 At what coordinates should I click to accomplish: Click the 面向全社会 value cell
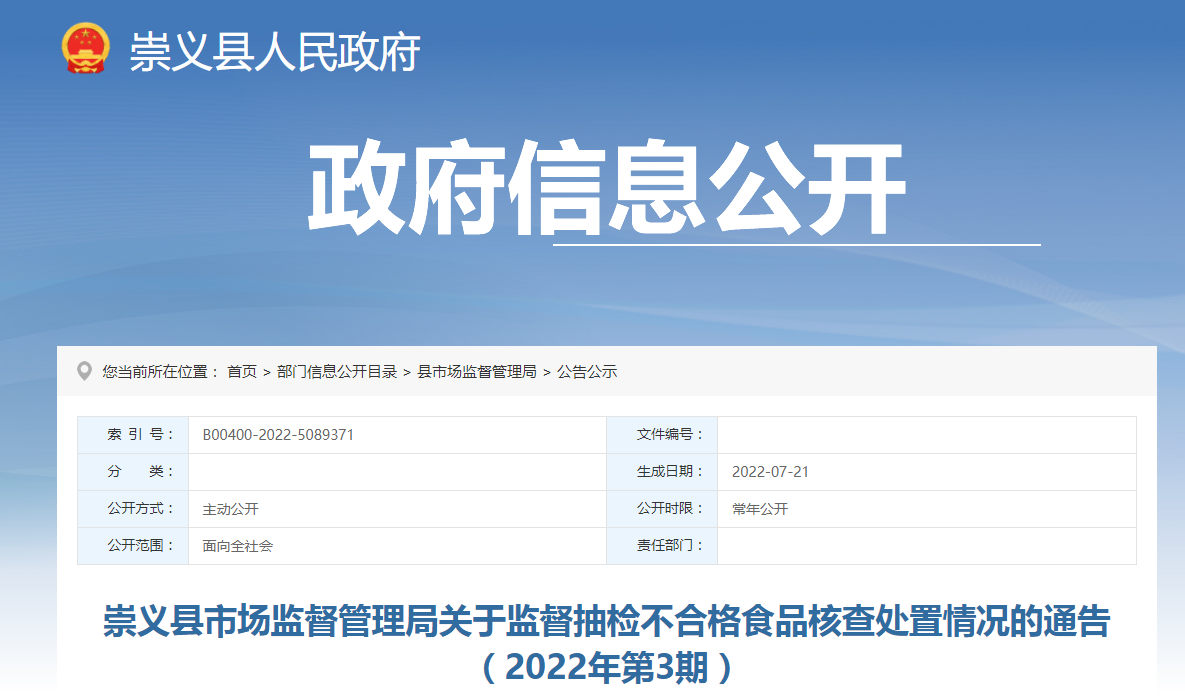[398, 546]
